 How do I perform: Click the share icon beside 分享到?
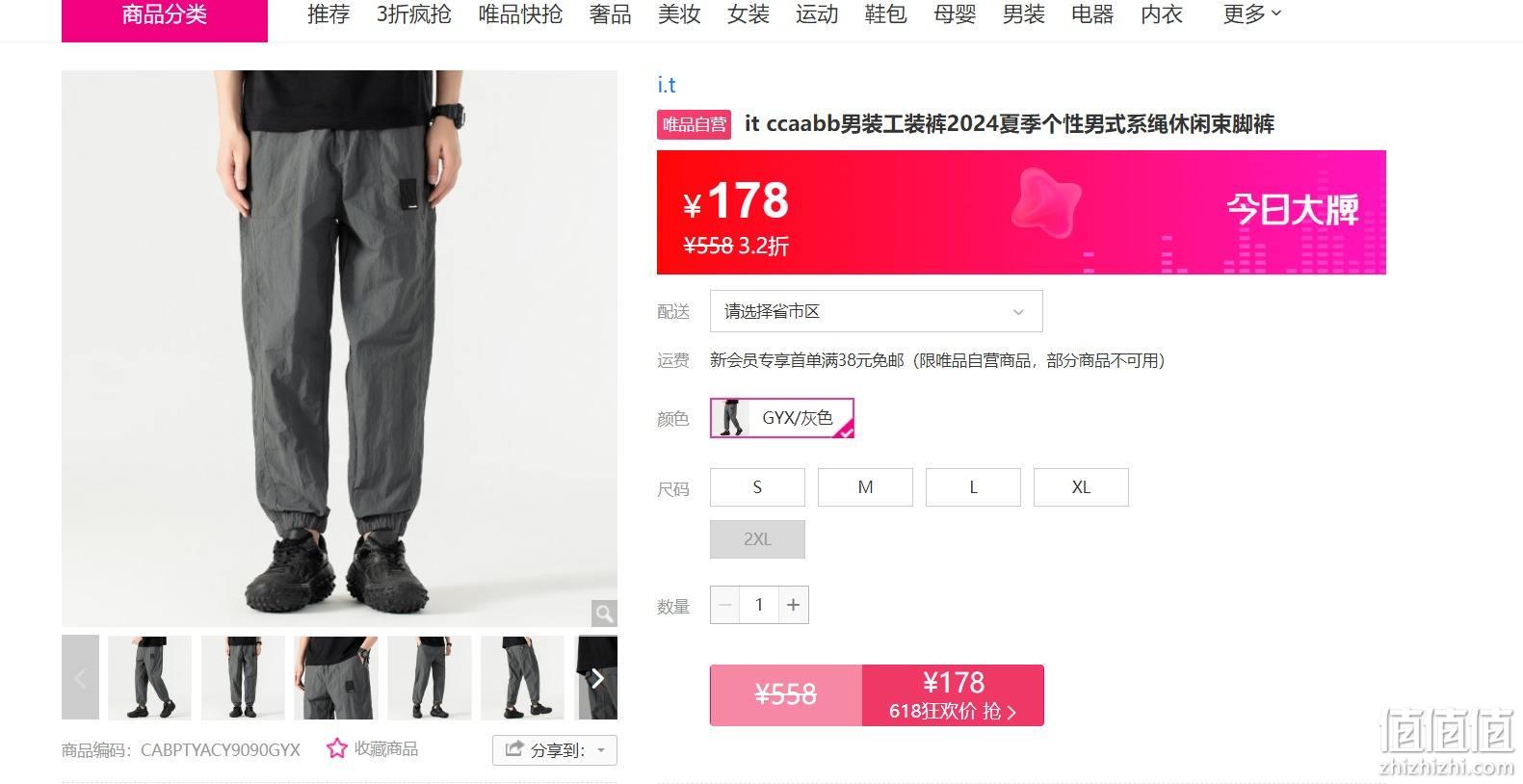(x=514, y=749)
